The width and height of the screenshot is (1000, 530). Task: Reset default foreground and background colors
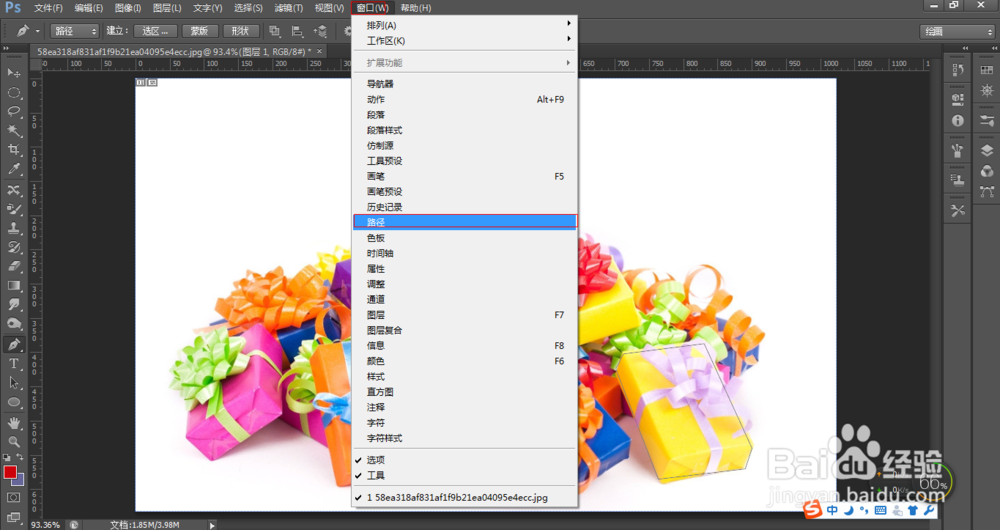[x=6, y=457]
